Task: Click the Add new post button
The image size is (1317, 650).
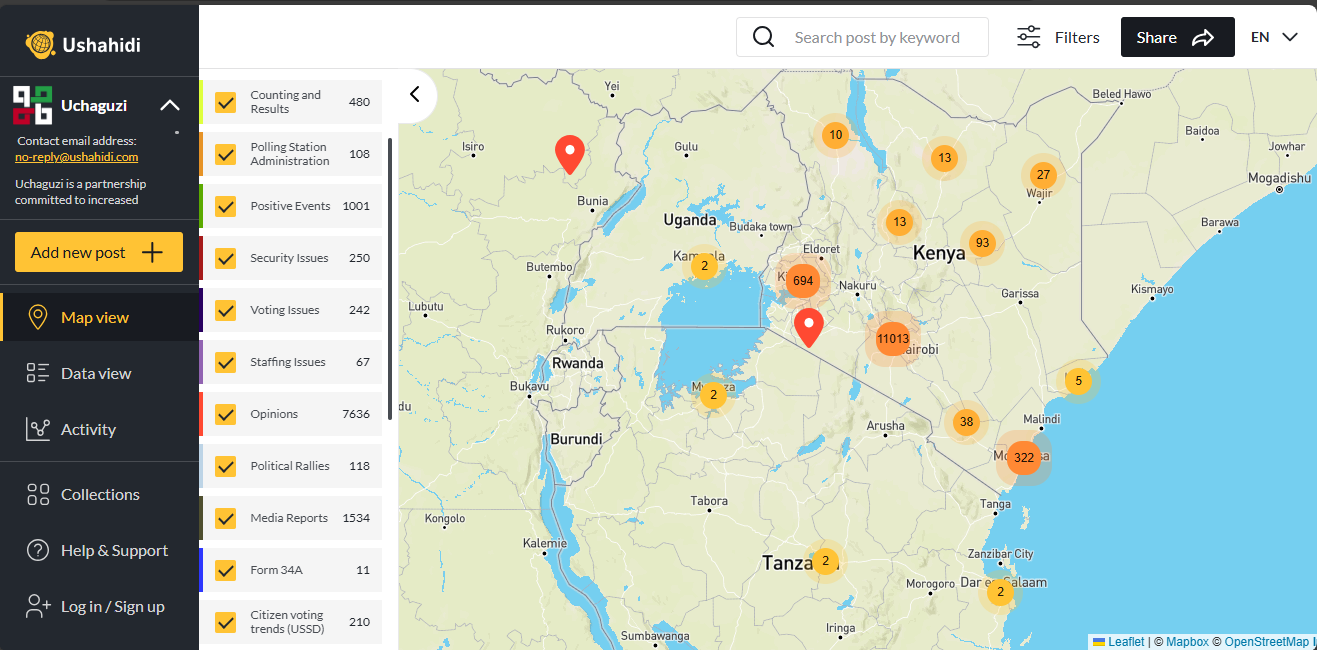Action: [x=99, y=252]
